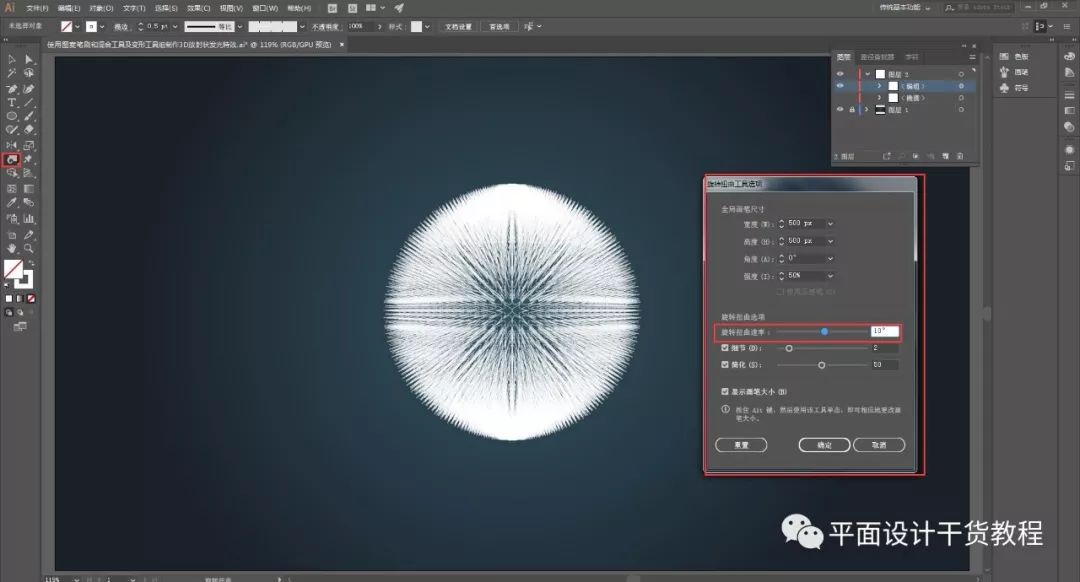Screen dimensions: 1080x582
Task: Open the 效果(C) menu
Action: pyautogui.click(x=199, y=8)
